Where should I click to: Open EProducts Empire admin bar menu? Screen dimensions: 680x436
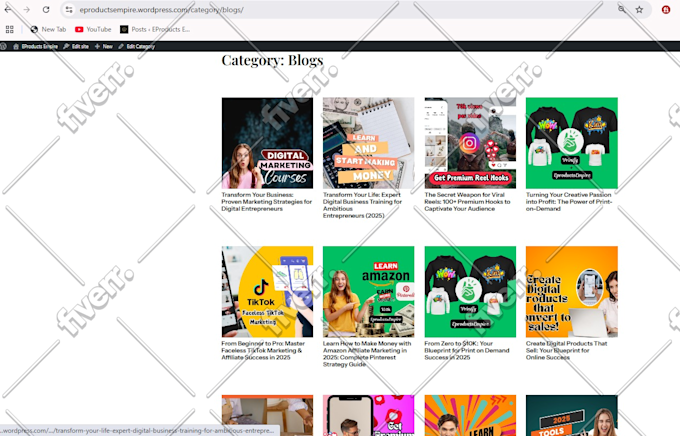pyautogui.click(x=36, y=46)
